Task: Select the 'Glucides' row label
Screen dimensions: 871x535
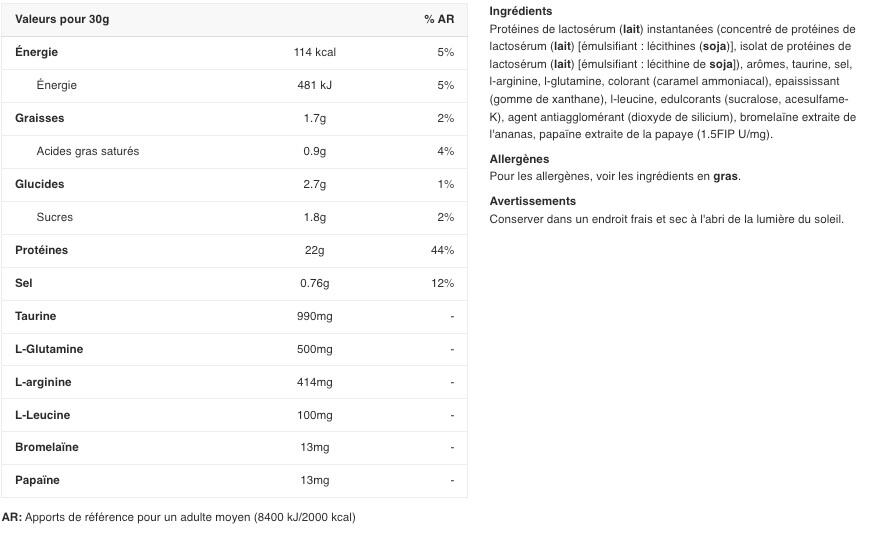Action: tap(39, 184)
